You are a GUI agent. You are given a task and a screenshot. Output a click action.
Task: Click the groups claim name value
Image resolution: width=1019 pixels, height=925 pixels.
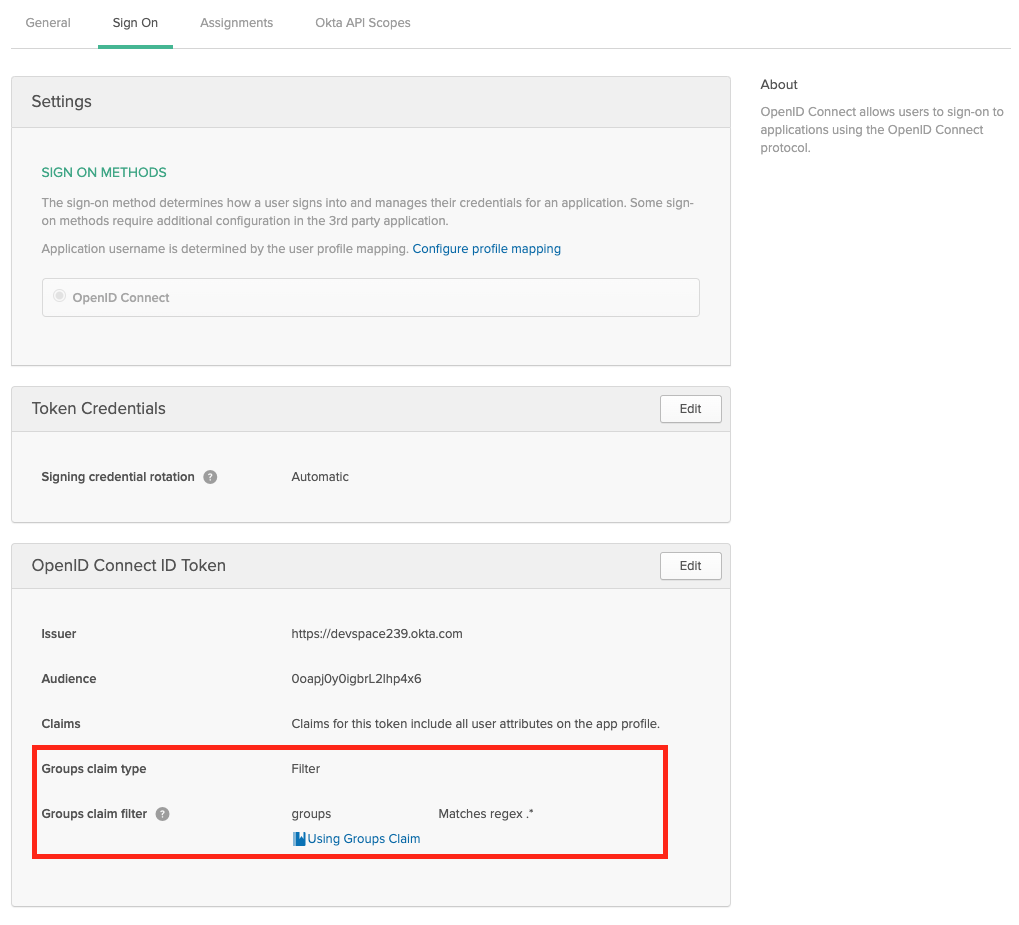click(311, 814)
